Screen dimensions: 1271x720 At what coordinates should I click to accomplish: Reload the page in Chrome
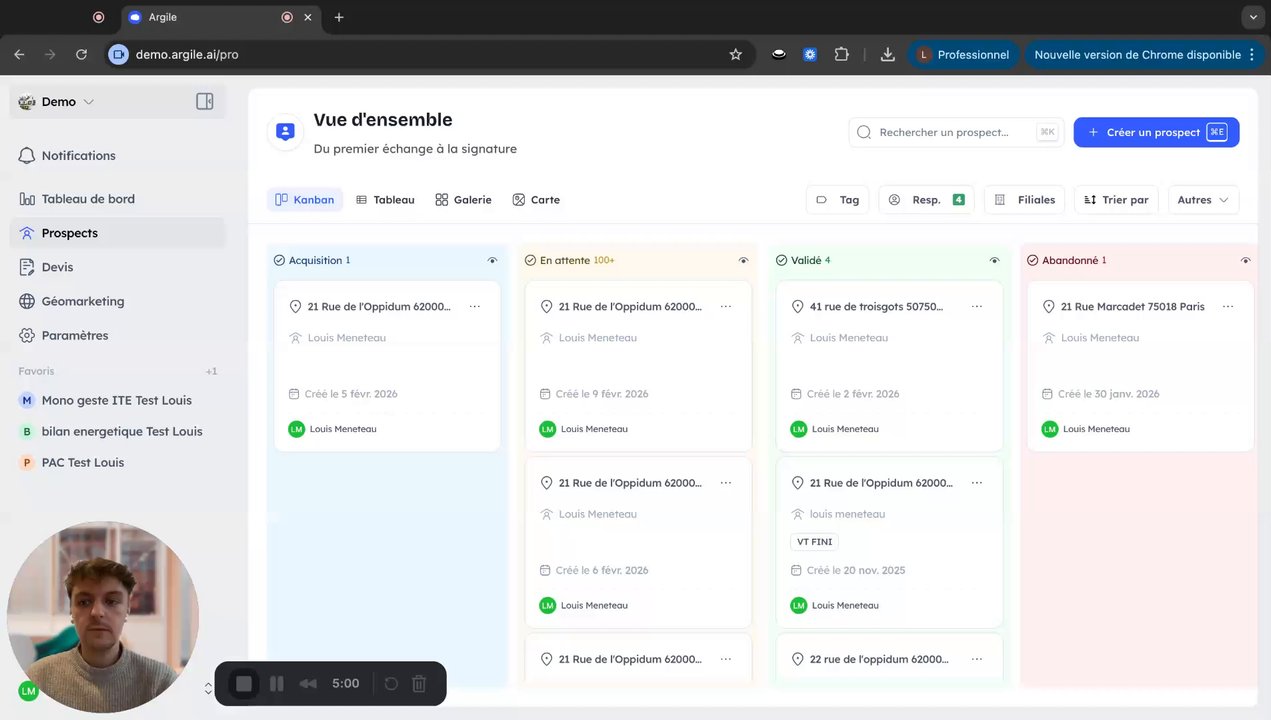click(82, 55)
